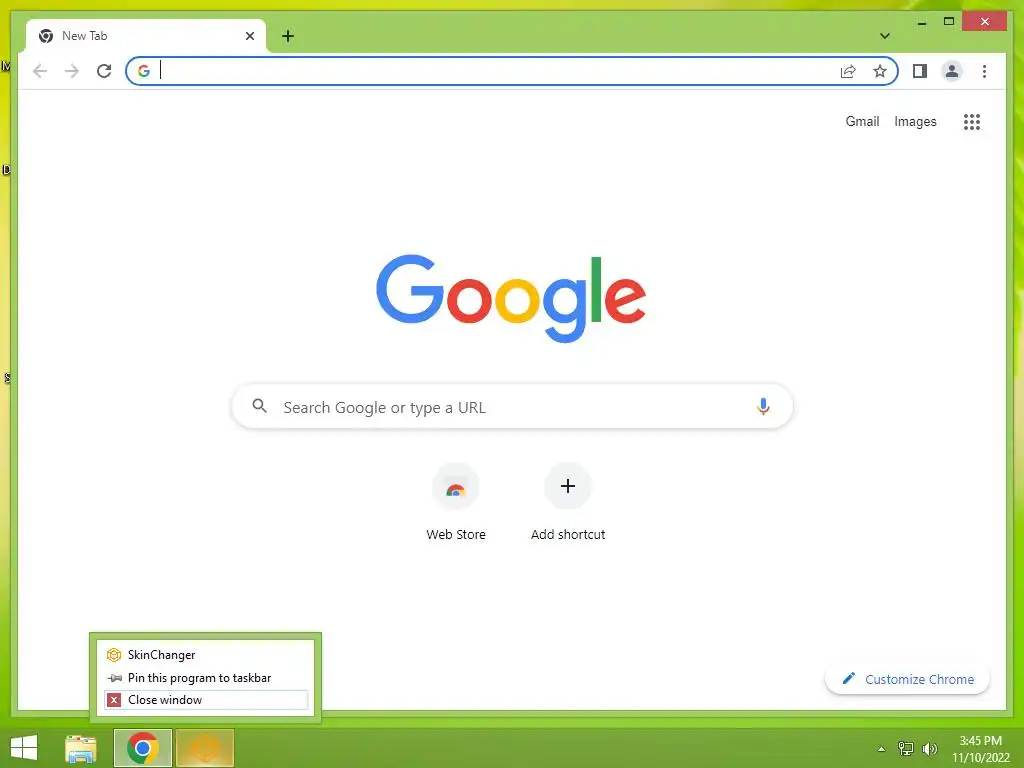
Task: Start voice search with the microphone
Action: click(x=763, y=407)
